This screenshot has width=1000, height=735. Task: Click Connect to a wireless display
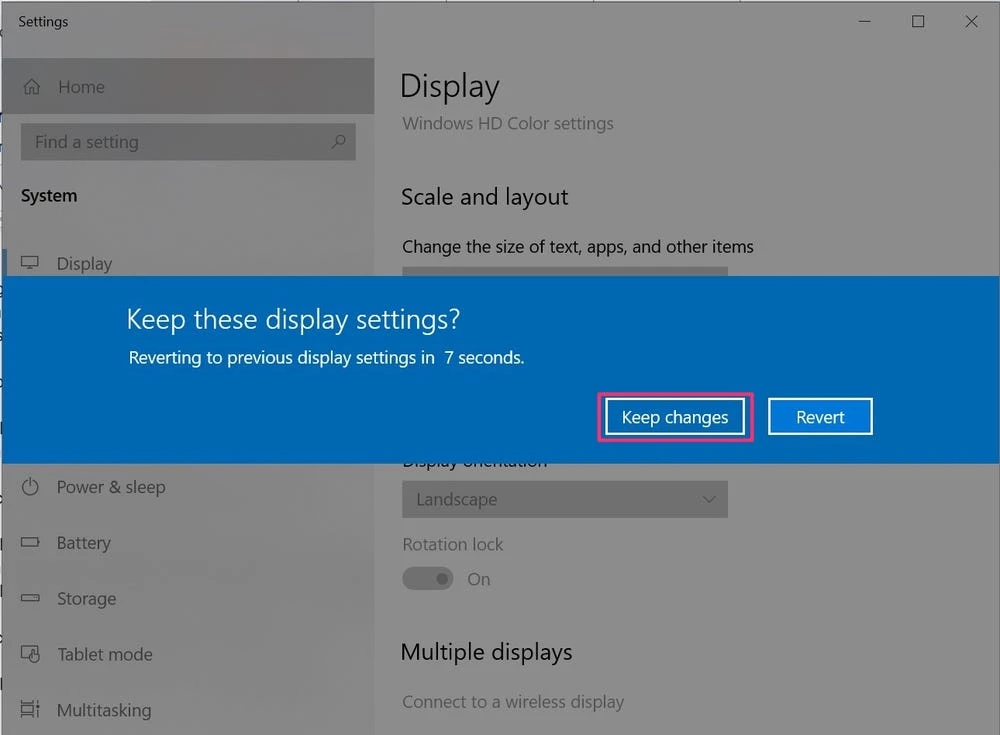point(513,702)
